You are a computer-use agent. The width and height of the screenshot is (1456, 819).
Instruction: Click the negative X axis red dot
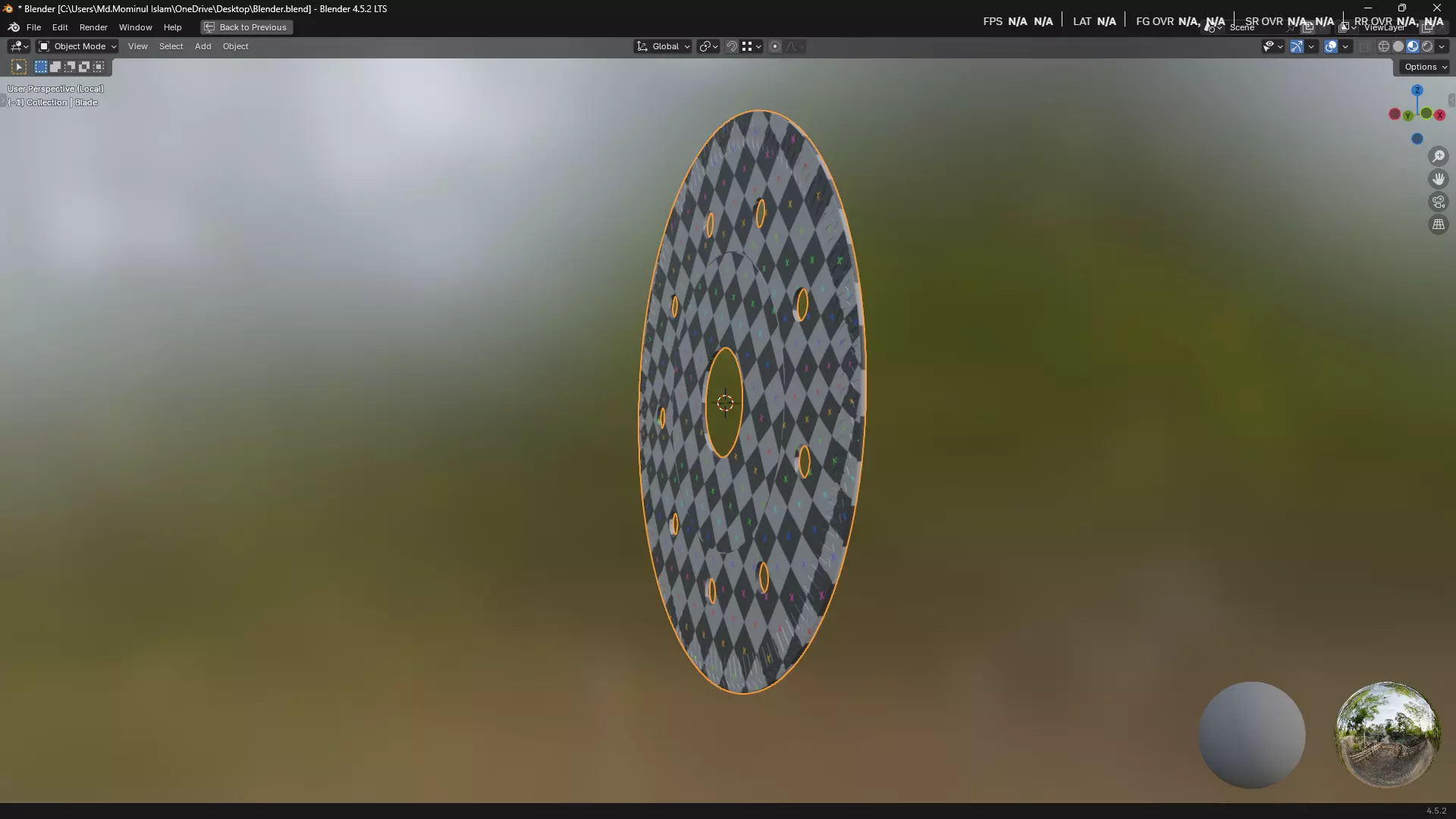tap(1395, 114)
